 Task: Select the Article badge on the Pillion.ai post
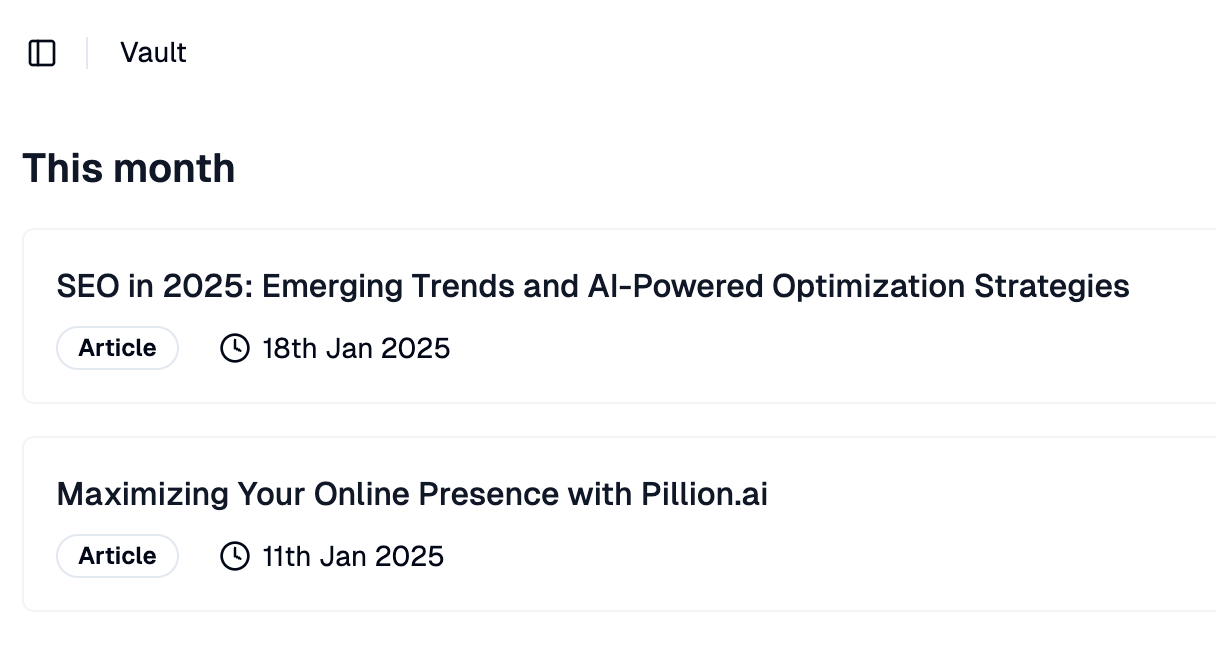tap(117, 556)
